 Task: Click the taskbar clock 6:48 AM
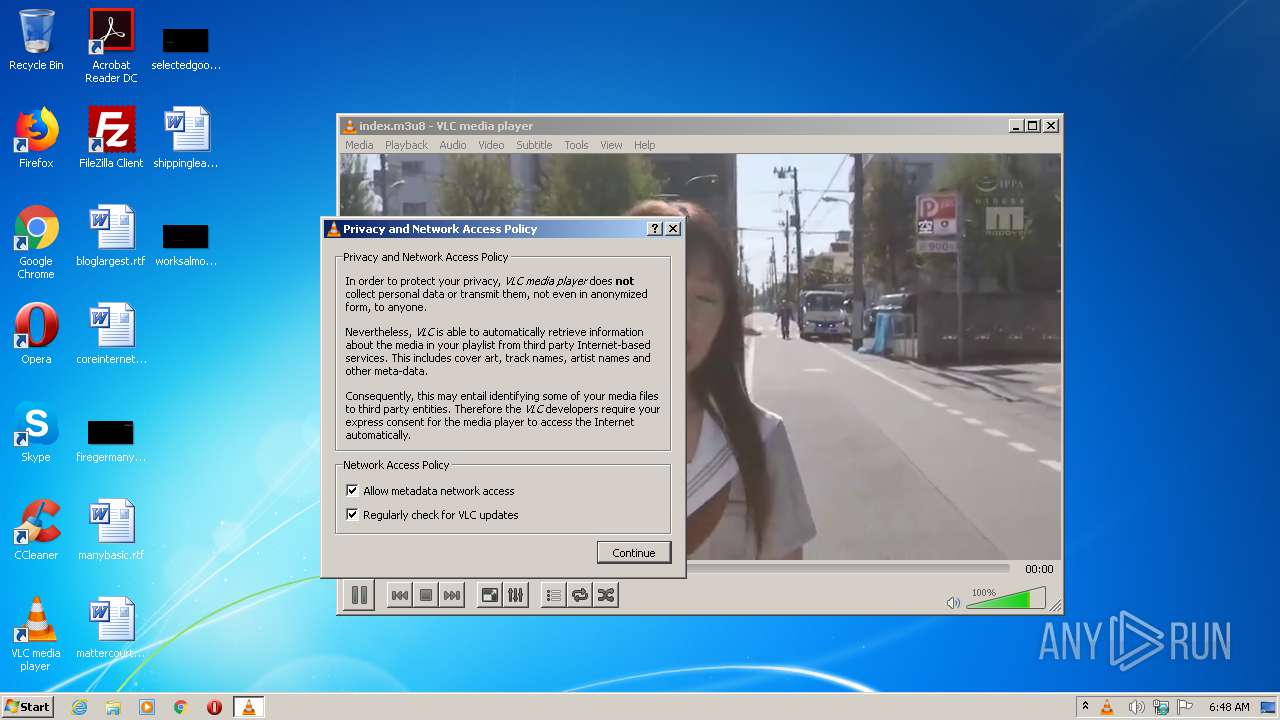[x=1229, y=707]
